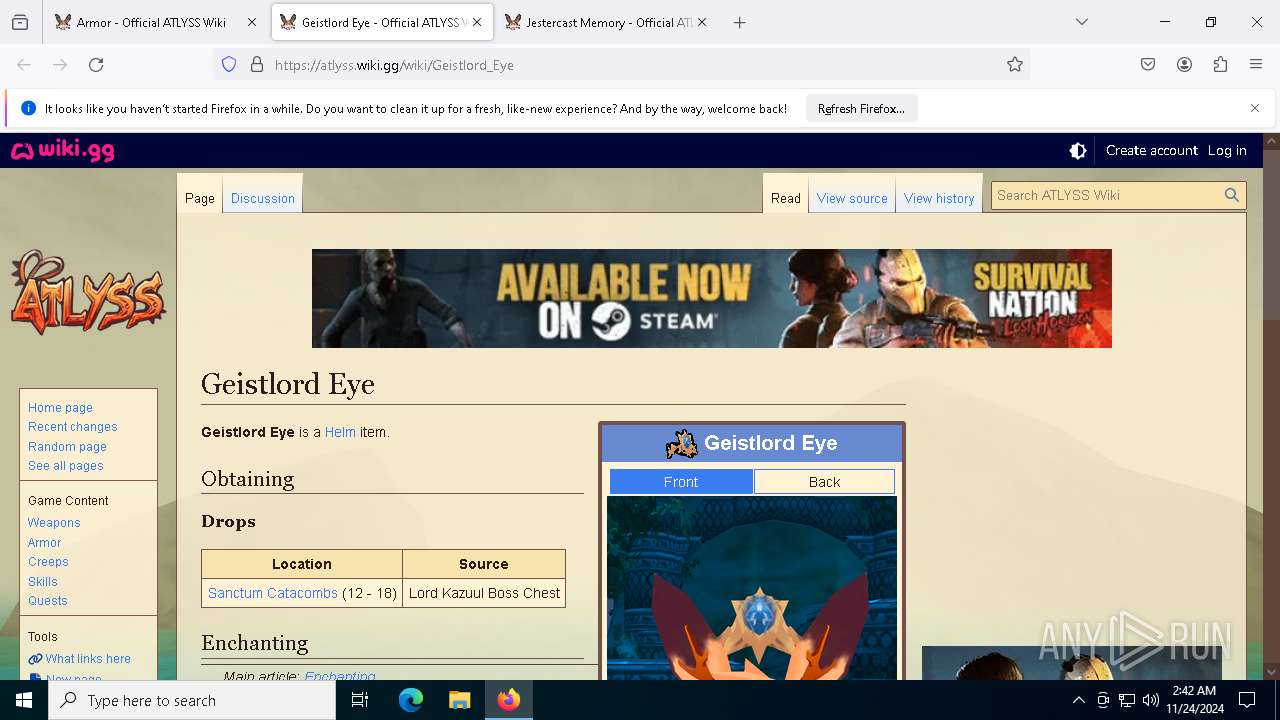Click the ATLYSS wiki logo
Viewport: 1280px width, 720px height.
point(88,292)
